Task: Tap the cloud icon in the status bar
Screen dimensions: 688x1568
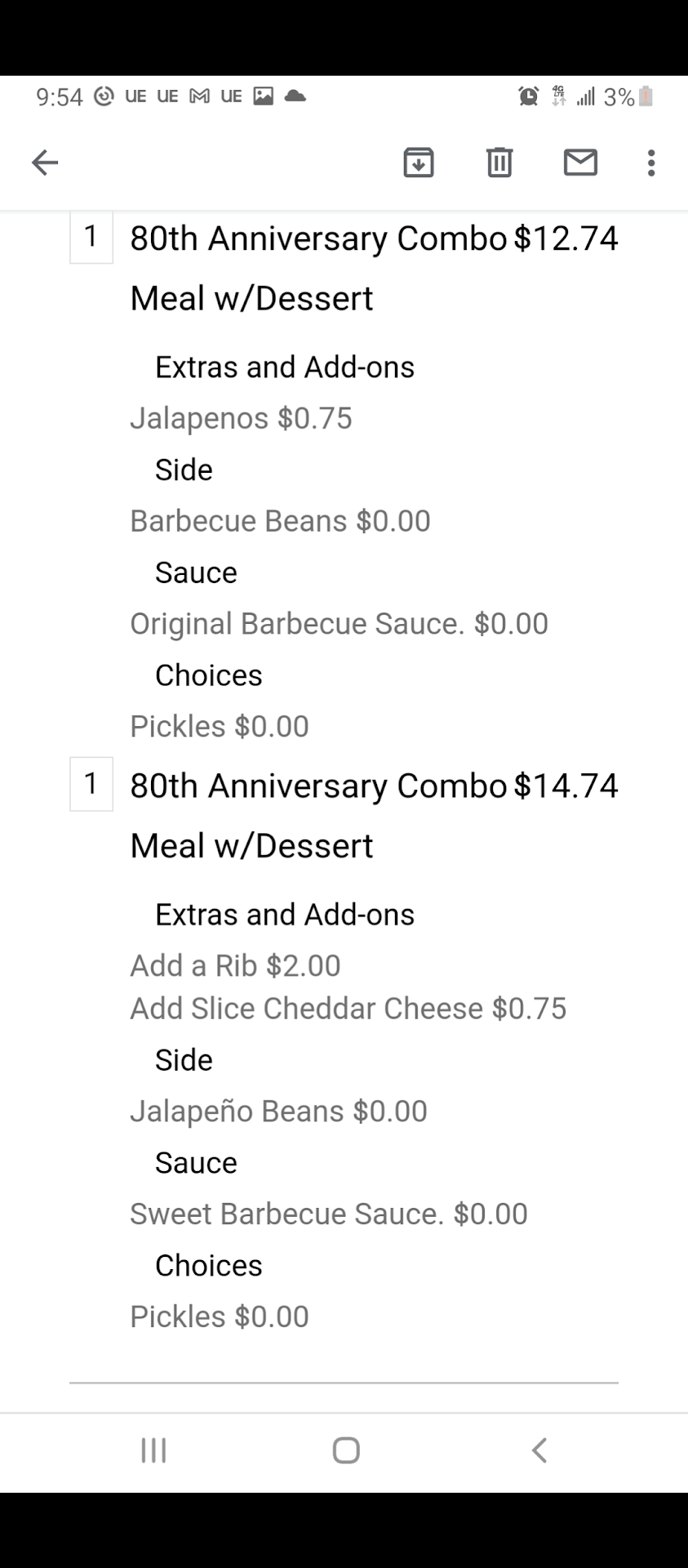Action: tap(295, 96)
